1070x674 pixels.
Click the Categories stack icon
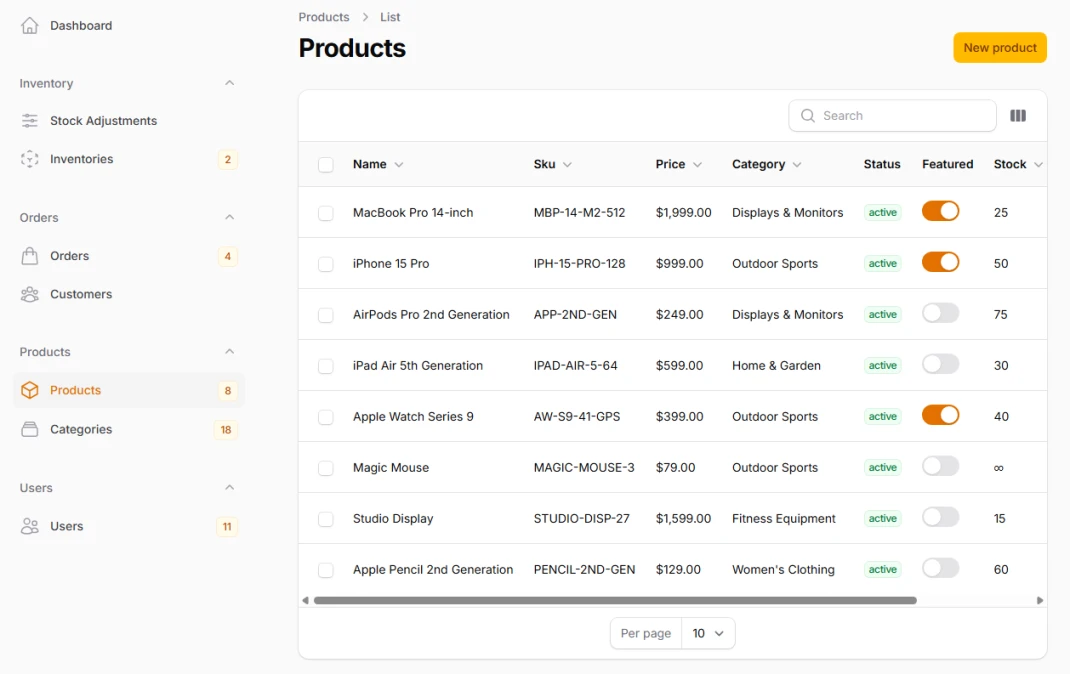[30, 429]
